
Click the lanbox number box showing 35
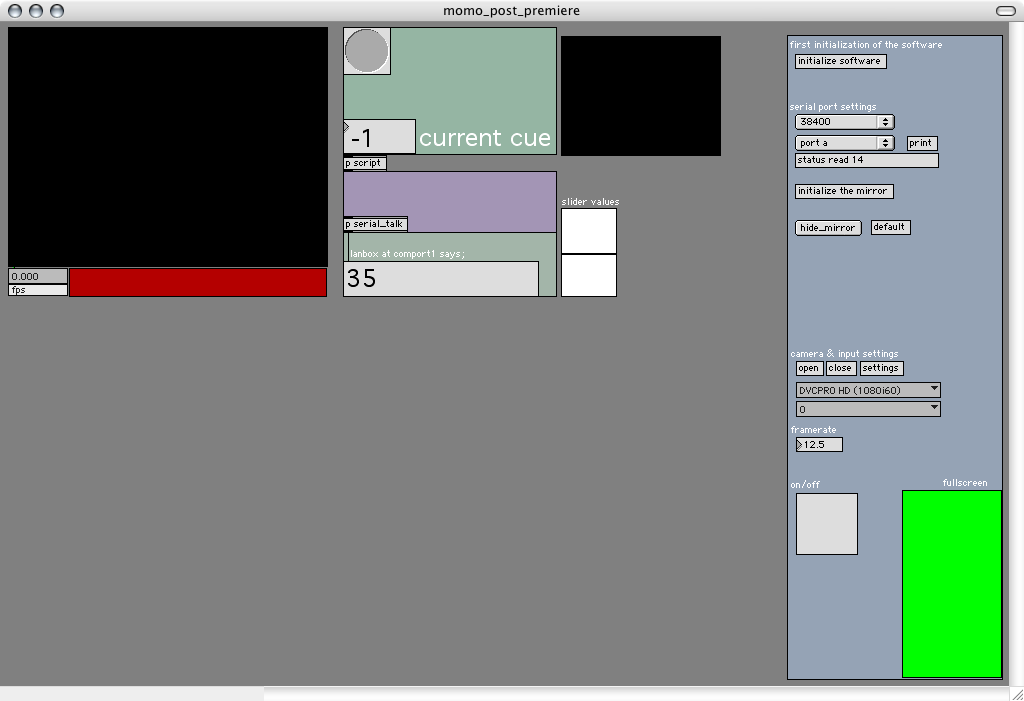pos(441,279)
